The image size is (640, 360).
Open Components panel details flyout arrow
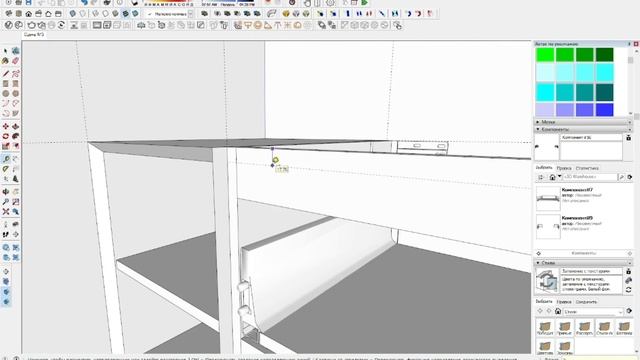coord(630,177)
